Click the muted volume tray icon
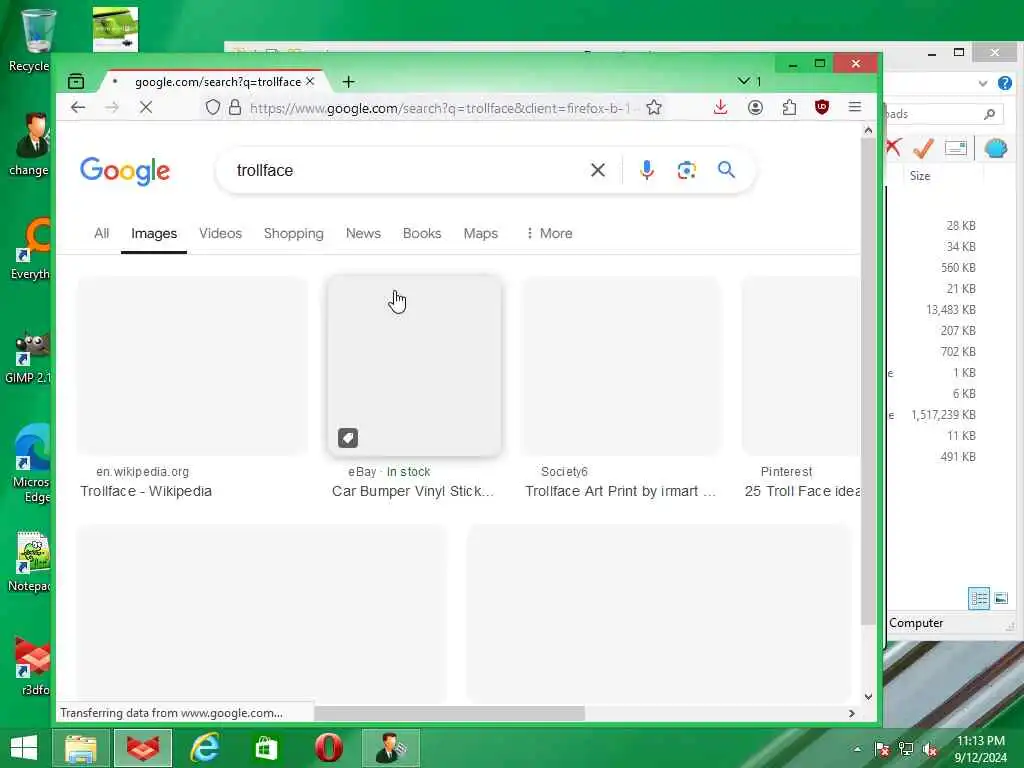Viewport: 1024px width, 768px height. [930, 749]
